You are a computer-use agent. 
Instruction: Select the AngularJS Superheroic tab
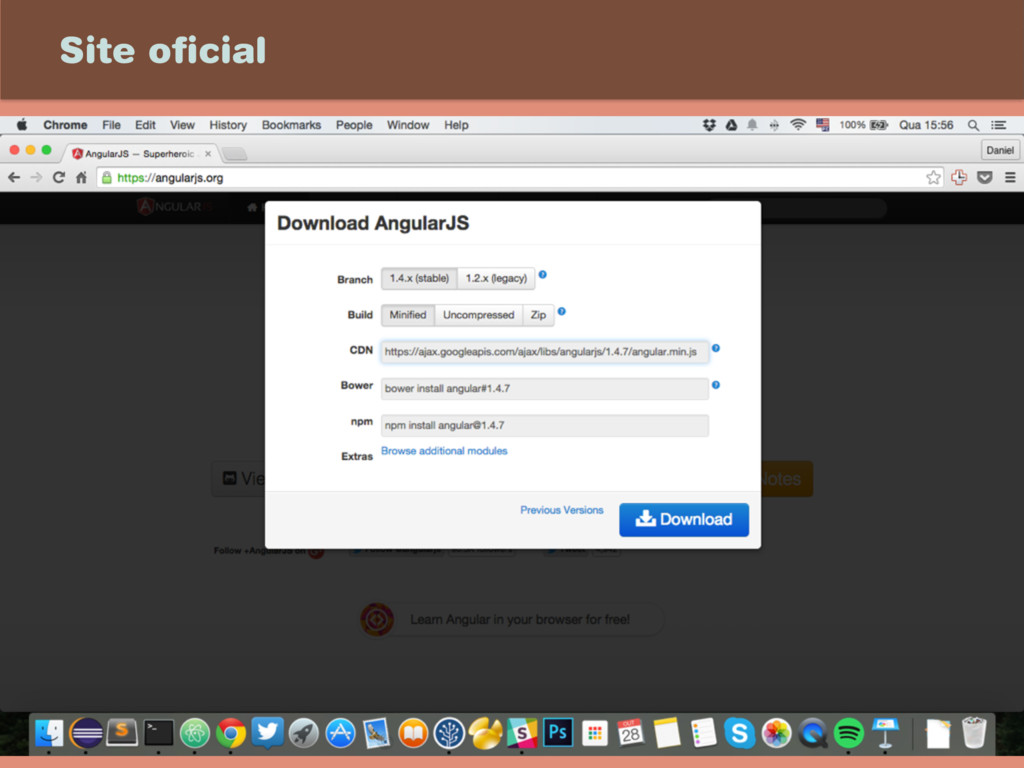click(x=139, y=153)
